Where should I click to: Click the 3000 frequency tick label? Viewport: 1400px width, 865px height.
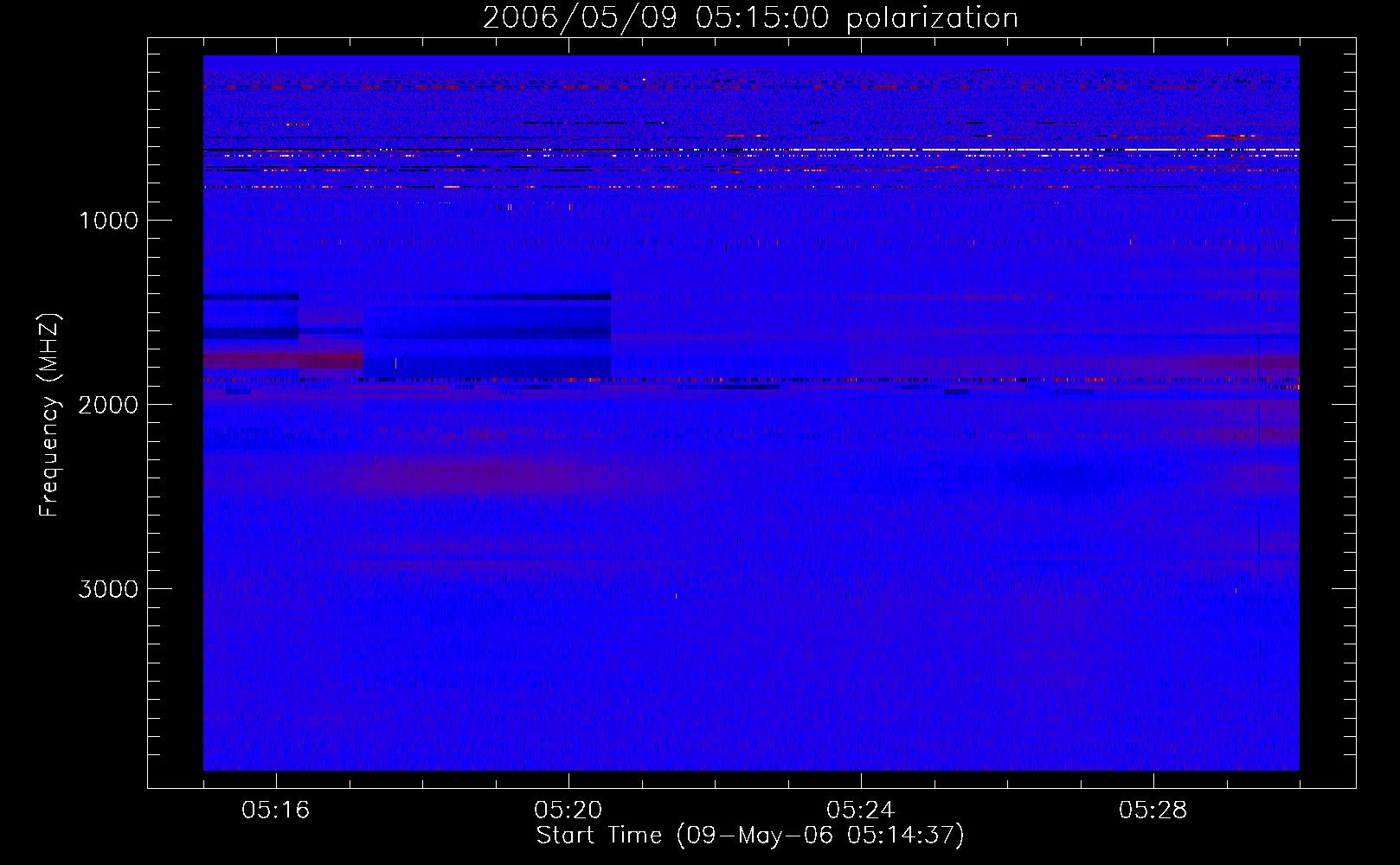[x=108, y=589]
